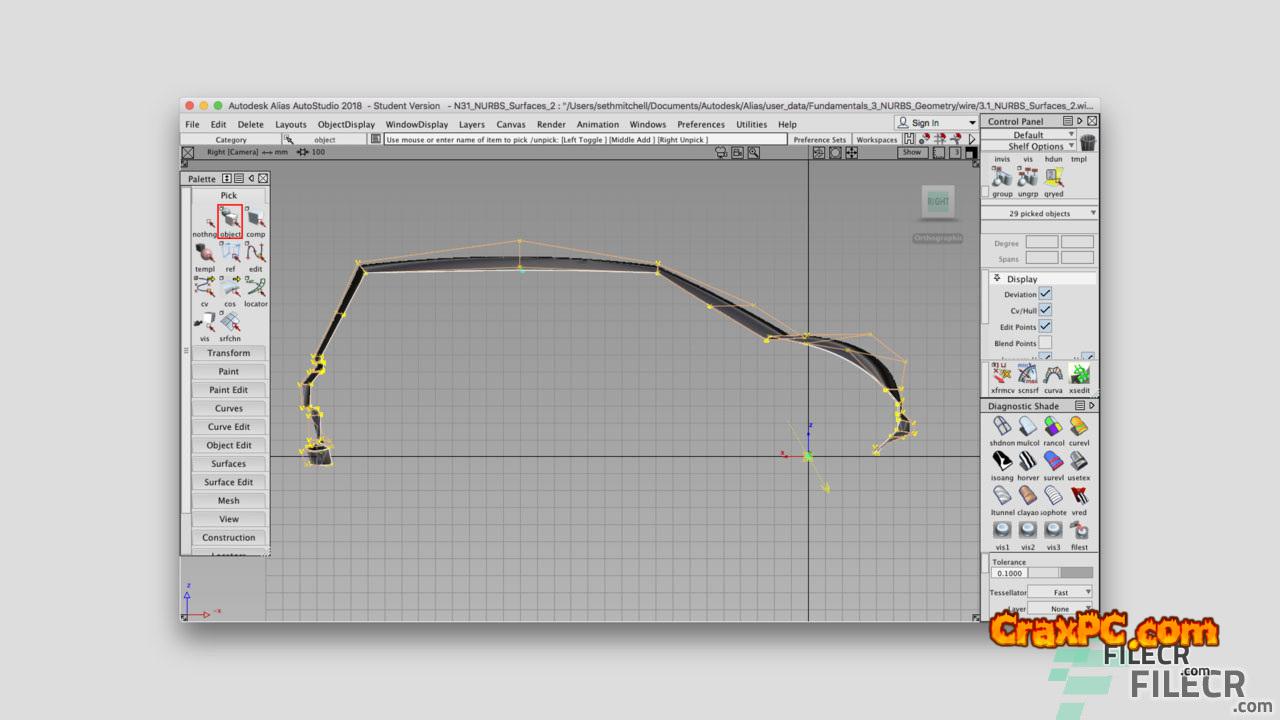1280x720 pixels.
Task: Select the Pick locator tool
Action: coord(256,288)
